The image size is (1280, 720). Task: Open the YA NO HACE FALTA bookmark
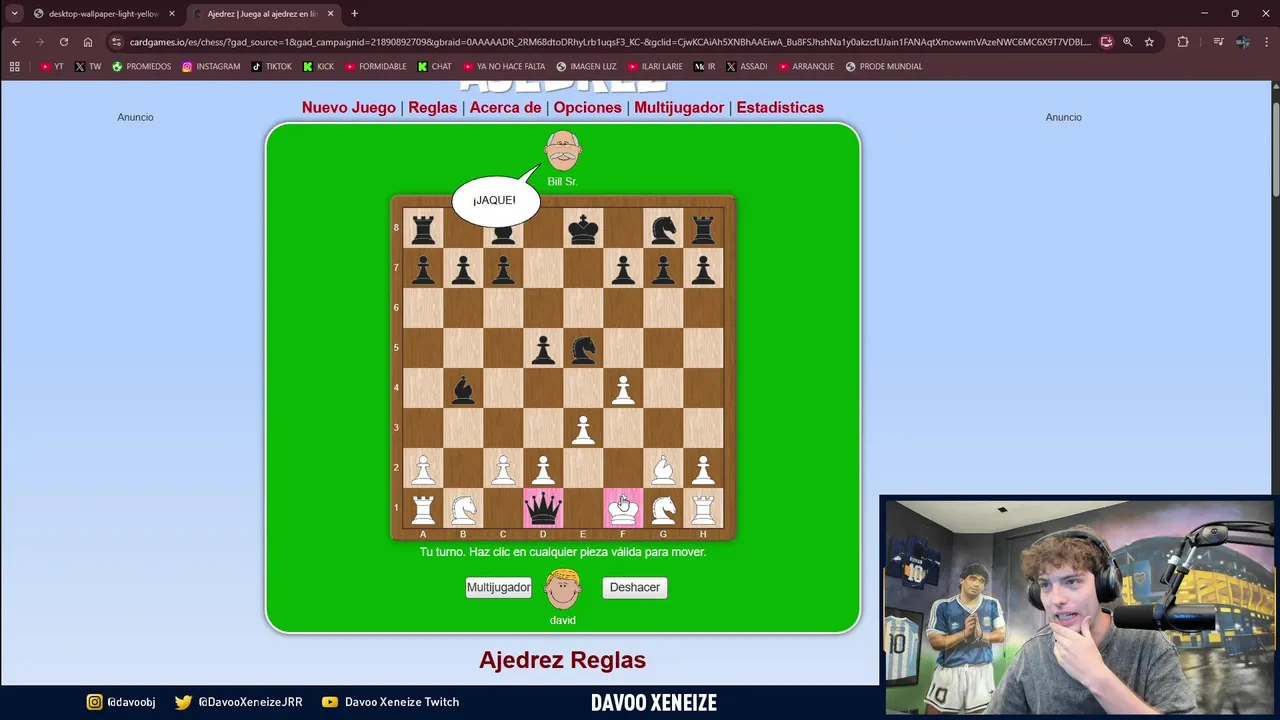click(x=503, y=67)
